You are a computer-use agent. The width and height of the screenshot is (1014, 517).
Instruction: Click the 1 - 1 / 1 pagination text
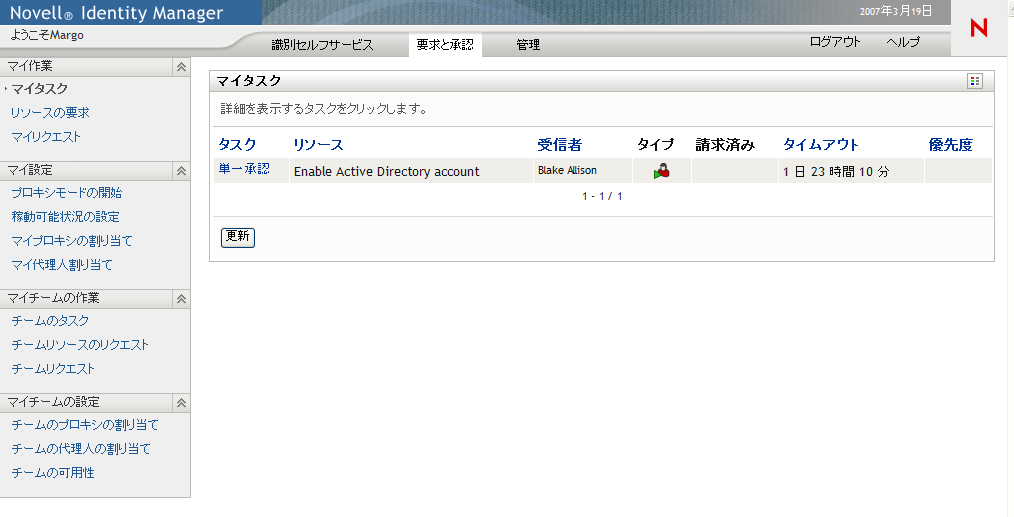point(602,196)
